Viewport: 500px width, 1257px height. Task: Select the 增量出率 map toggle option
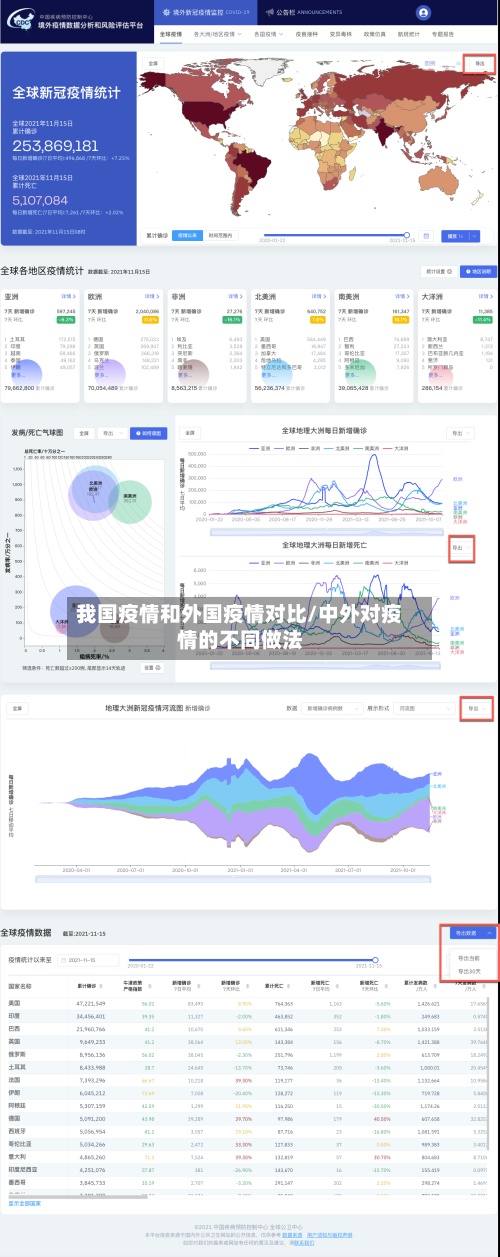click(x=188, y=236)
